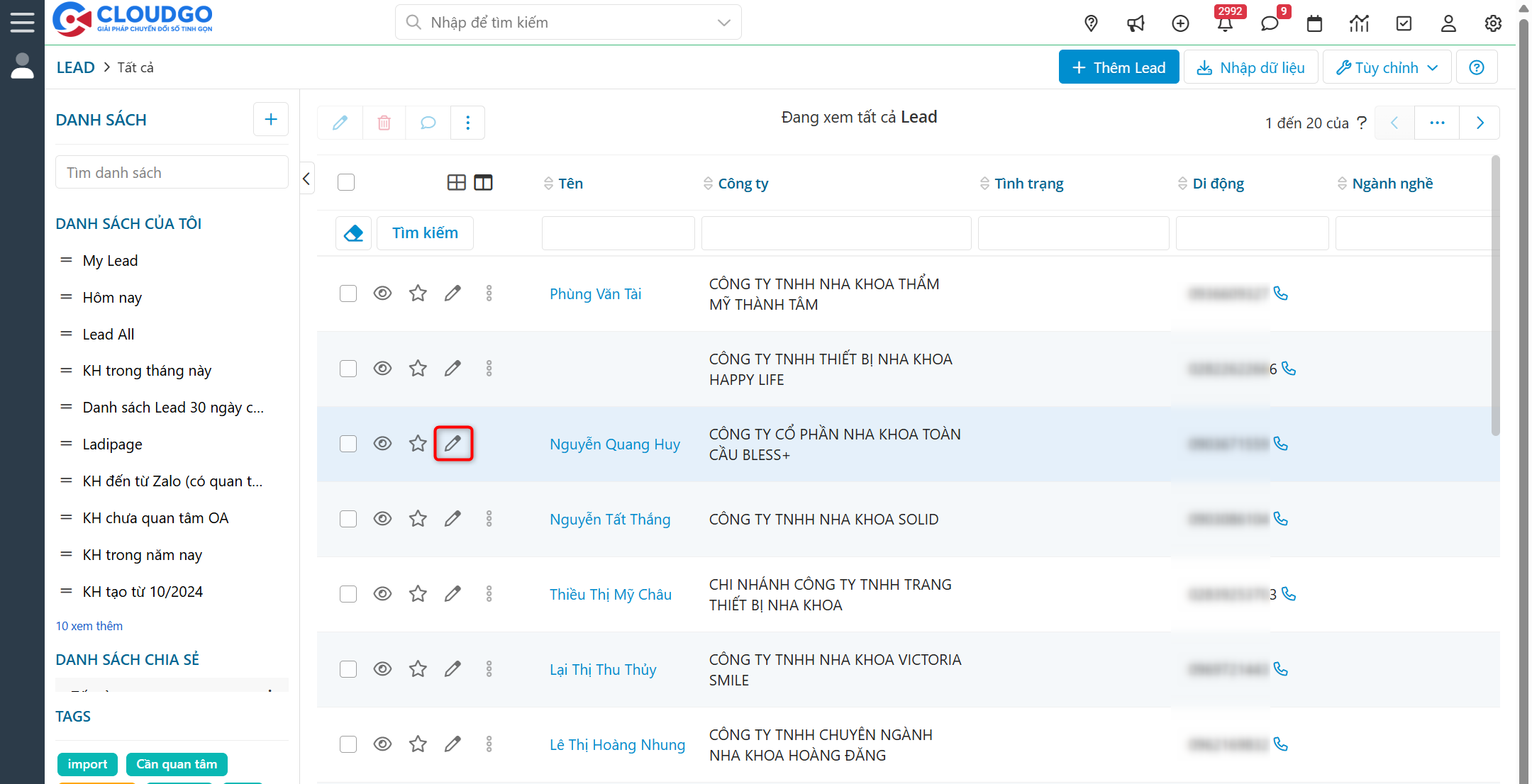
Task: Tick the select-all checkbox in table header
Action: click(x=346, y=183)
